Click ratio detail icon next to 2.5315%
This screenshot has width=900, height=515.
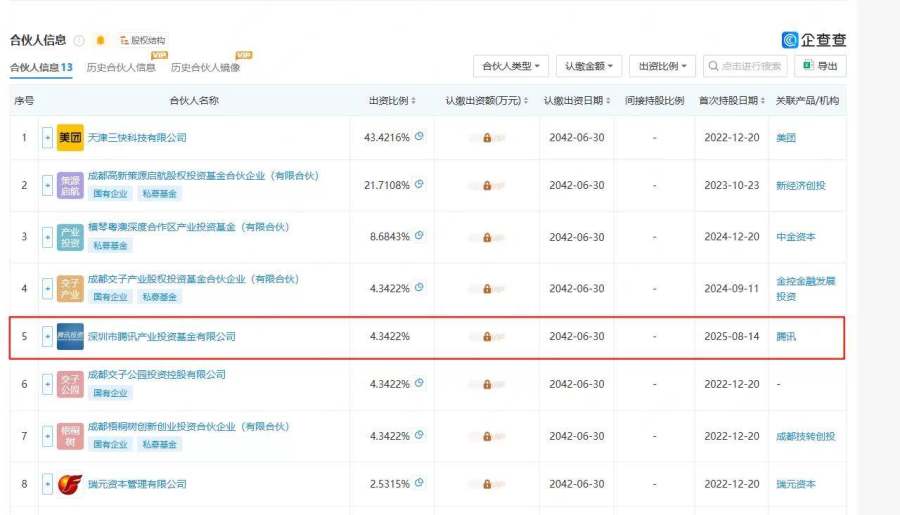(419, 483)
